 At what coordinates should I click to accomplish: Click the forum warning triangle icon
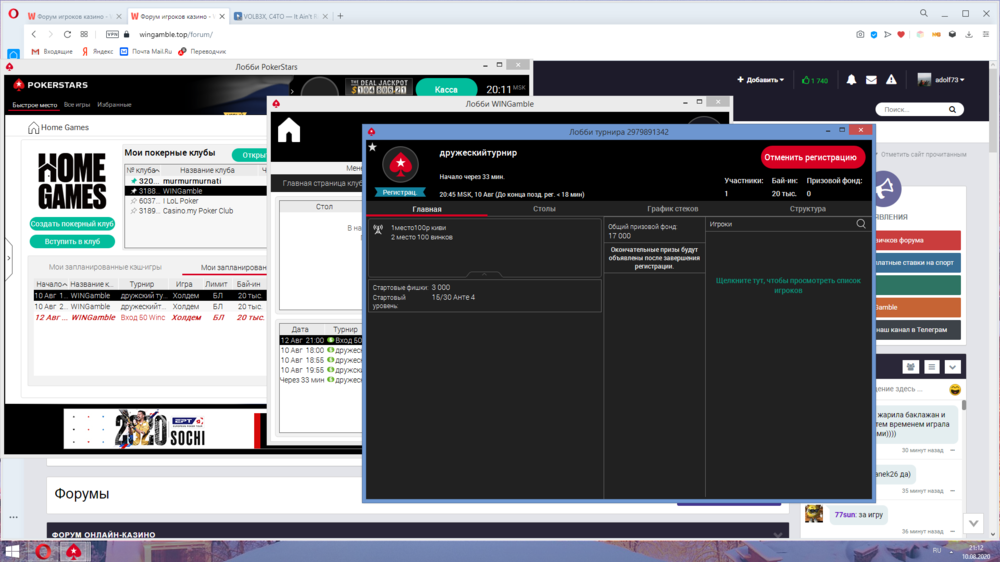tap(891, 80)
